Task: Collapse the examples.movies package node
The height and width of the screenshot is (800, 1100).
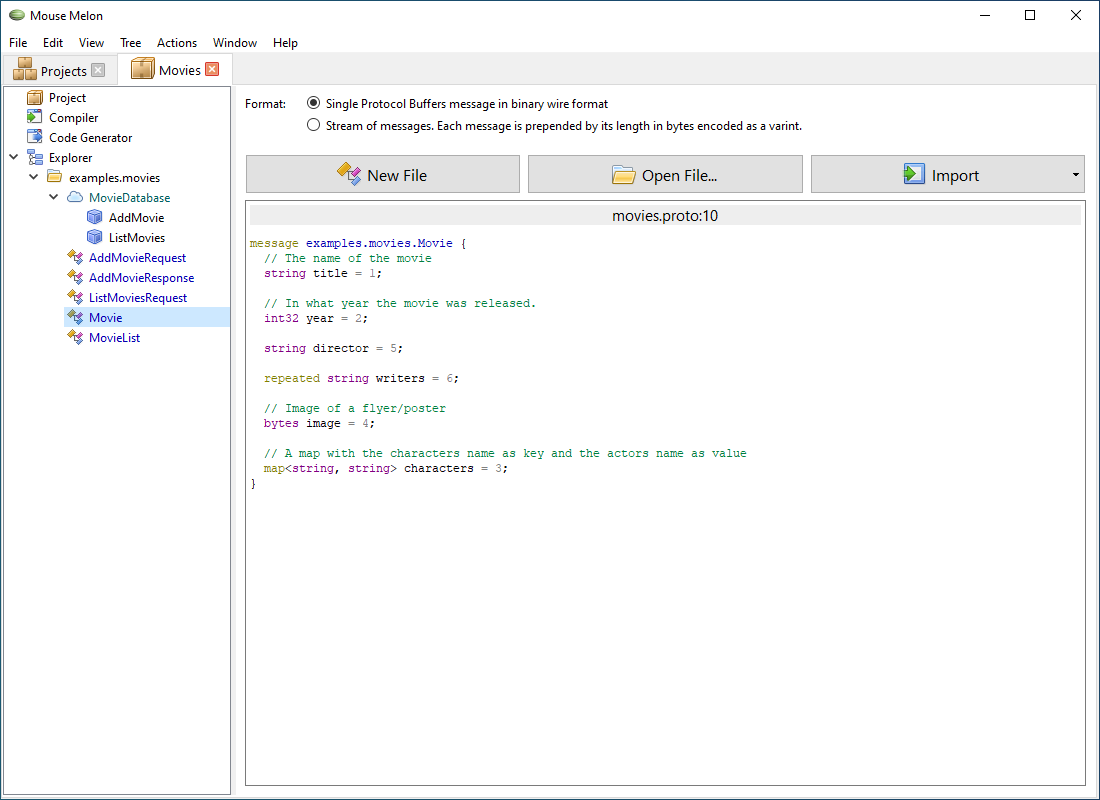Action: tap(34, 177)
